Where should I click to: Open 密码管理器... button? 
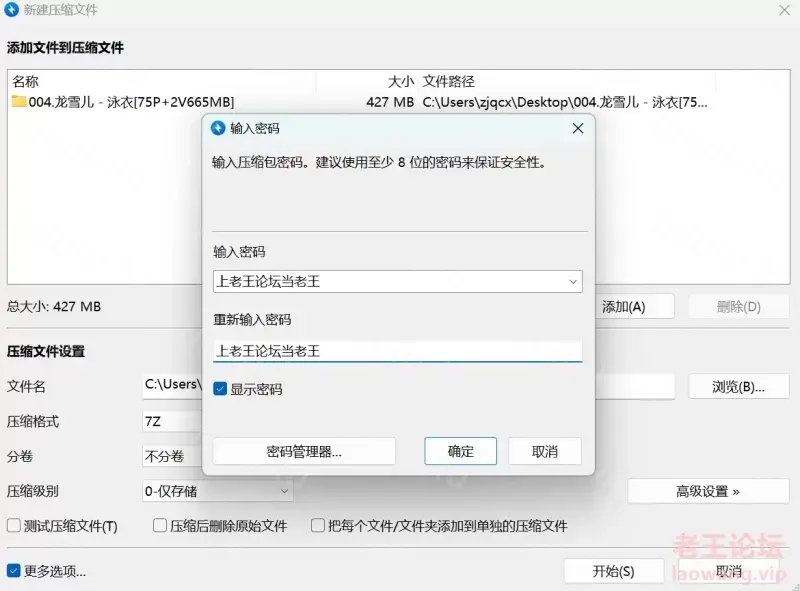304,451
